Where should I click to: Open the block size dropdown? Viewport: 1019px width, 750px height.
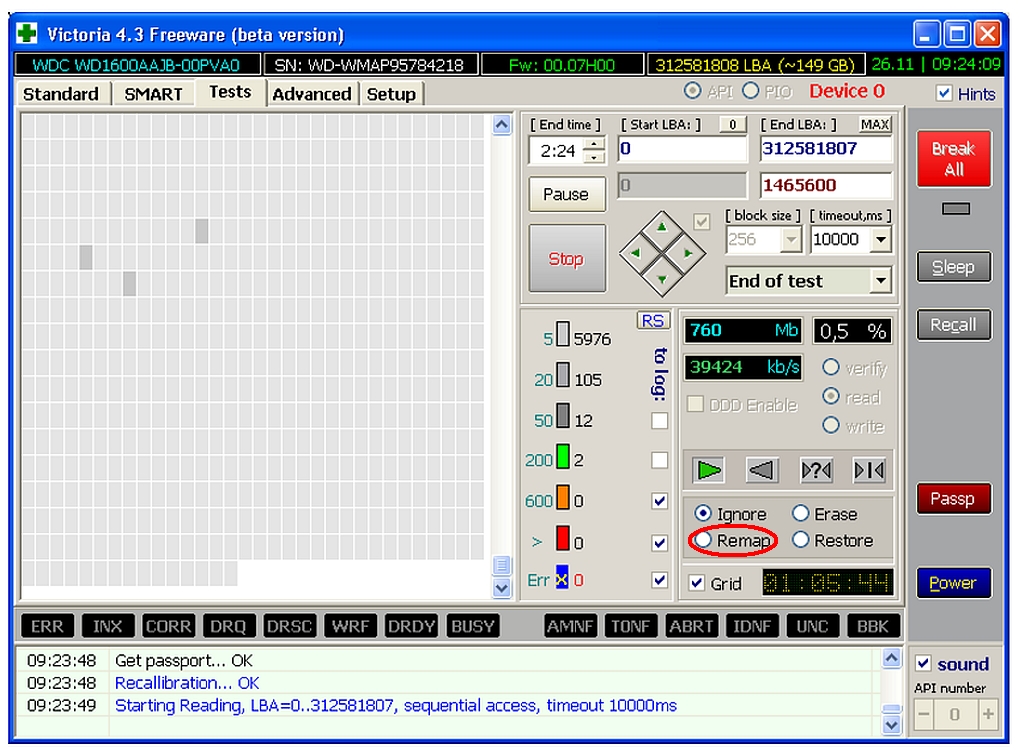pos(791,240)
